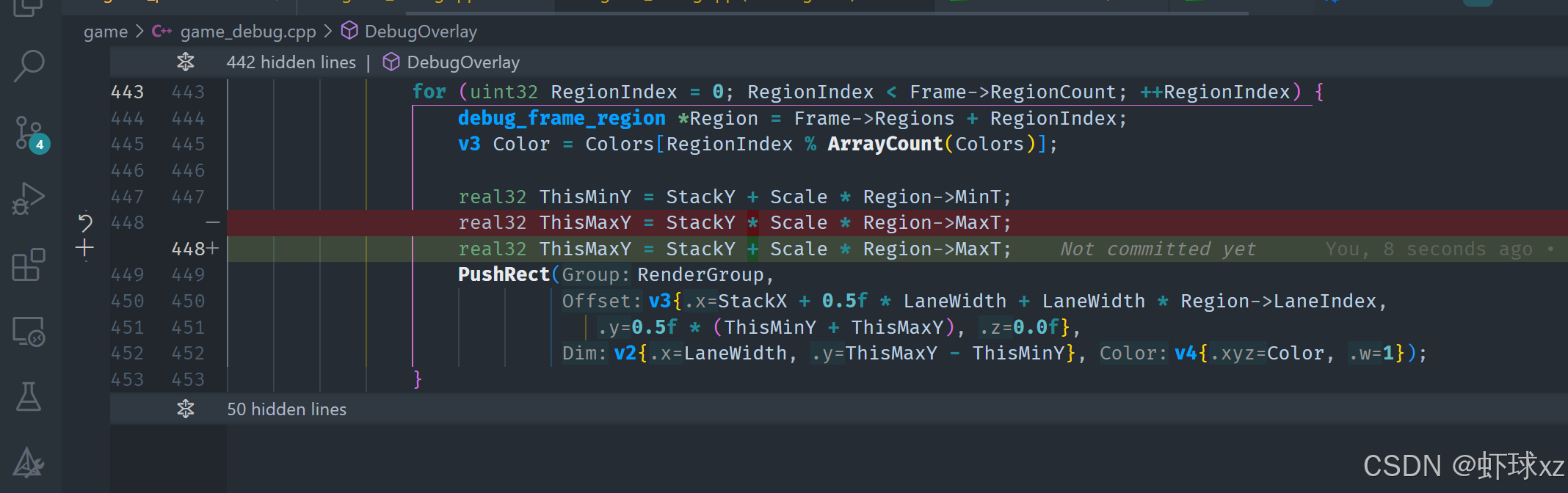Click the 'Offset:' inlay hint on line 450
This screenshot has height=493, width=1568.
point(602,301)
